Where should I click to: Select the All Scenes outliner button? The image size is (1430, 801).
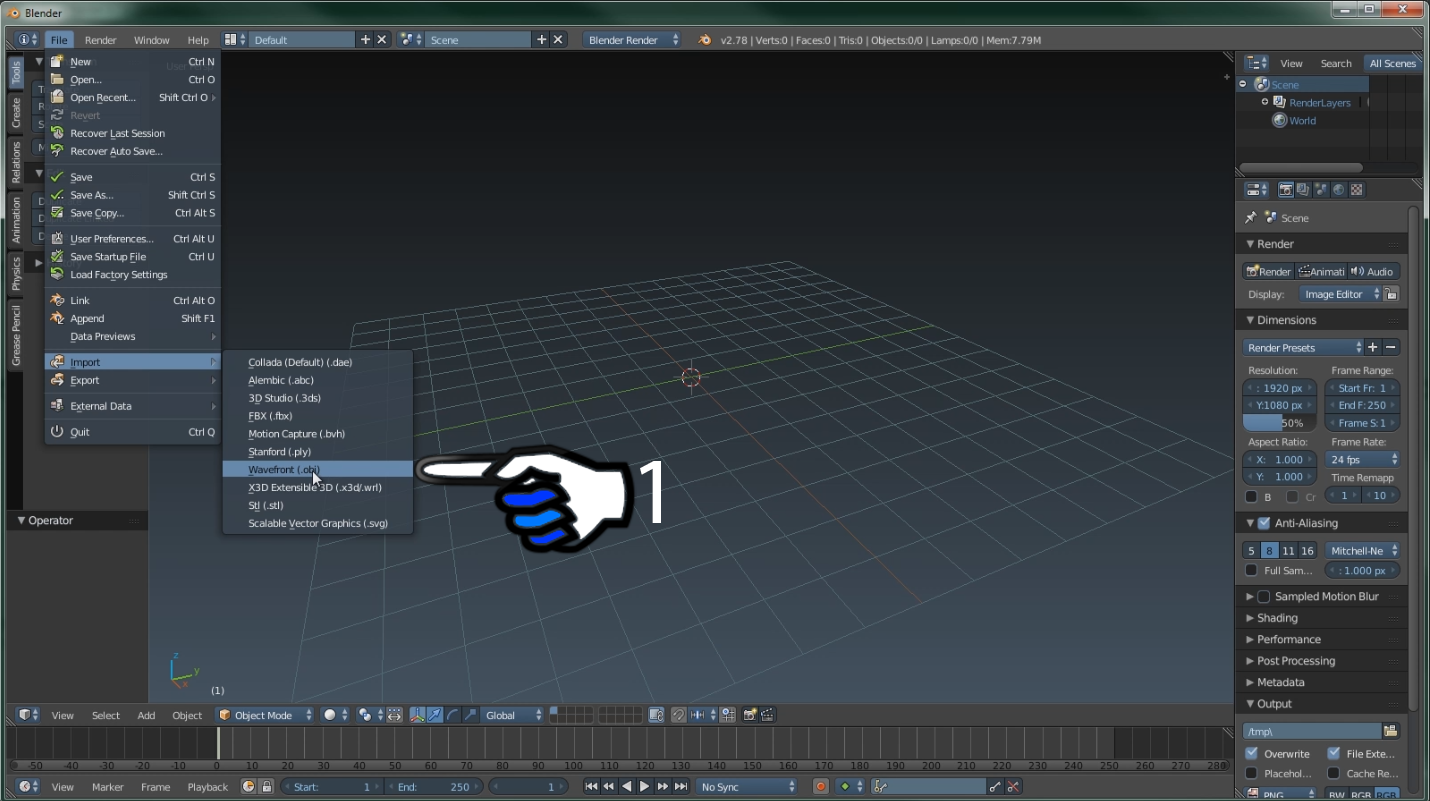point(1392,63)
